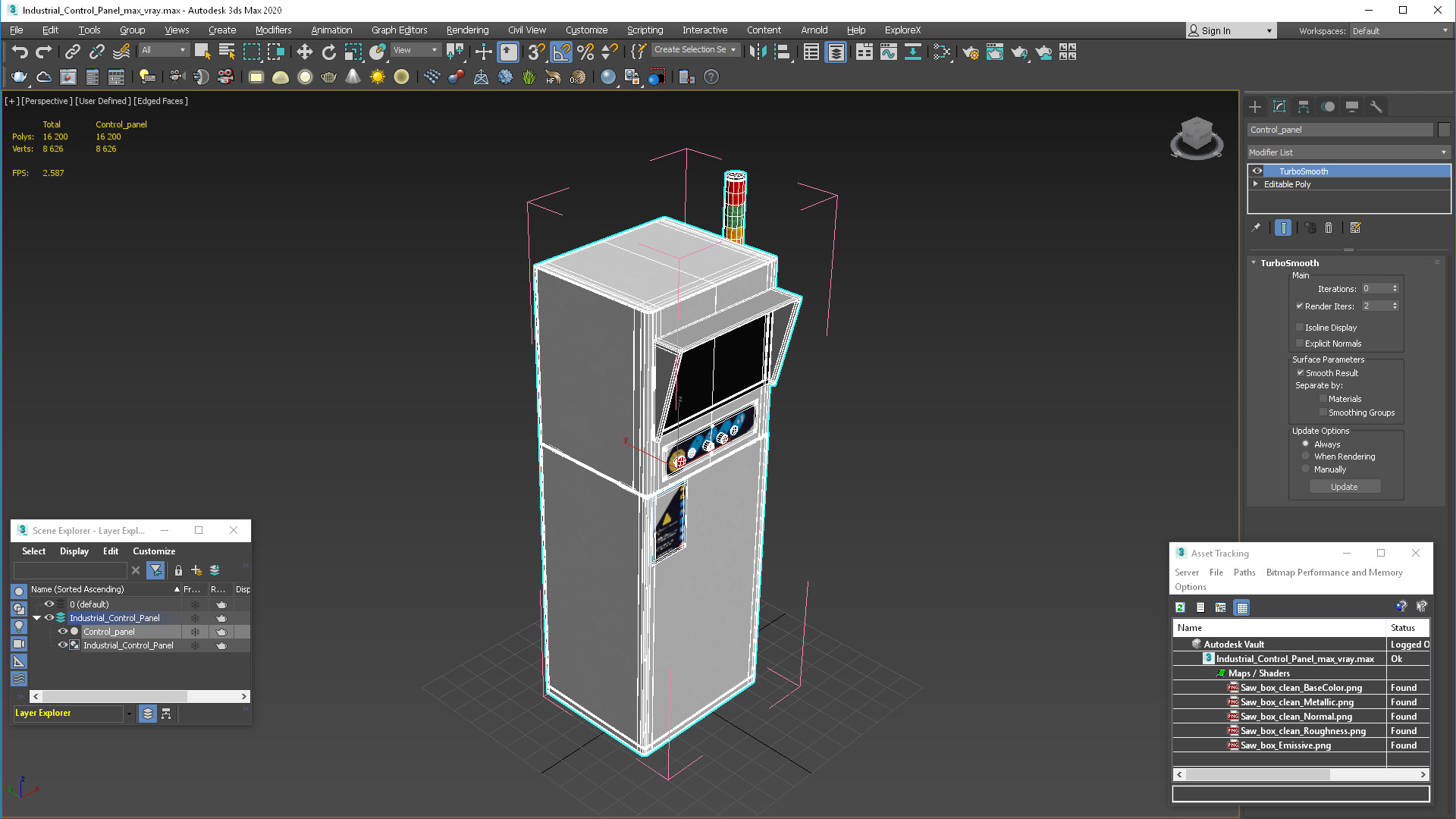
Task: Select the Always update radio button
Action: coord(1306,444)
